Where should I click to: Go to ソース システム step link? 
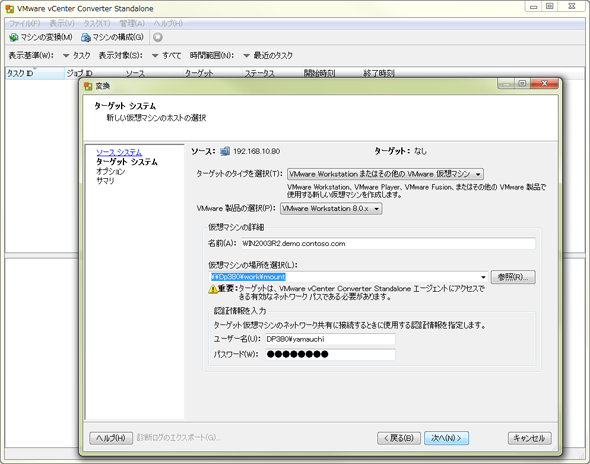[x=119, y=152]
